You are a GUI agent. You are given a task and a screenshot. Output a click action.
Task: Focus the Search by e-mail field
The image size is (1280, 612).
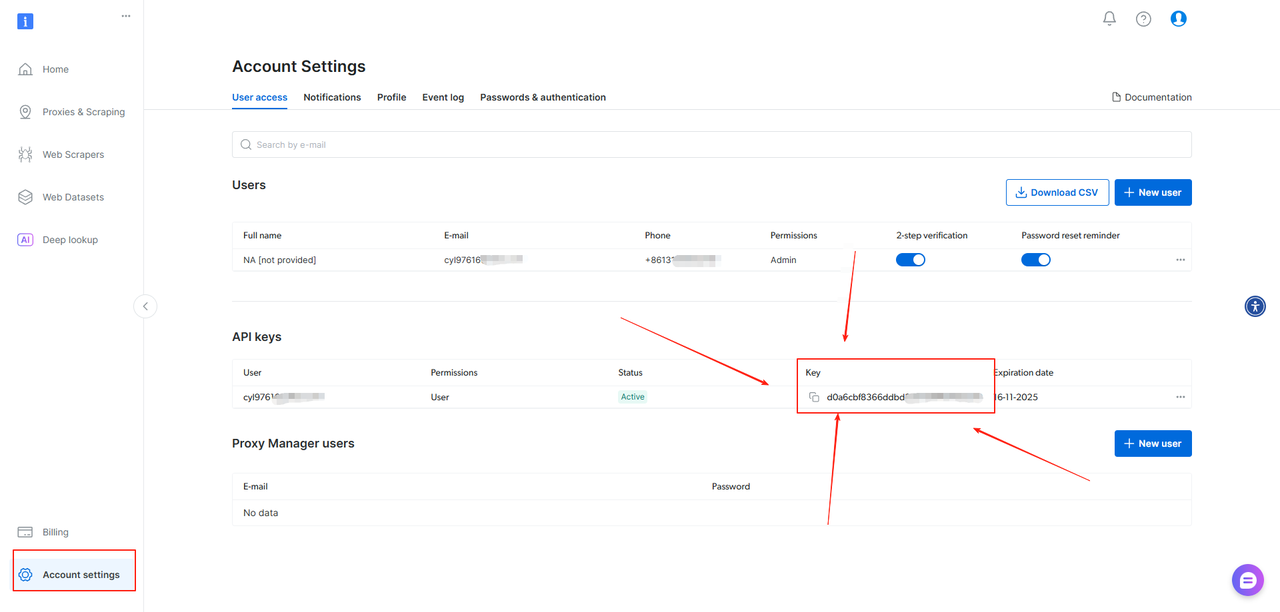click(712, 144)
